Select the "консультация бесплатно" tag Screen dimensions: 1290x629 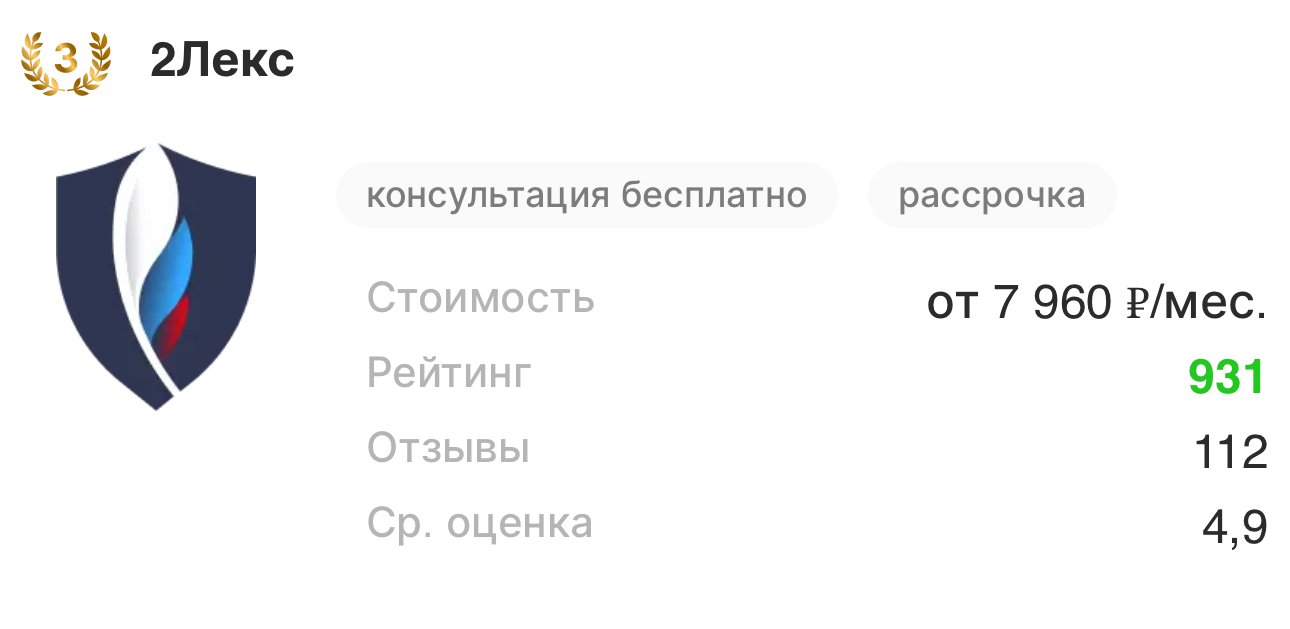pyautogui.click(x=586, y=195)
